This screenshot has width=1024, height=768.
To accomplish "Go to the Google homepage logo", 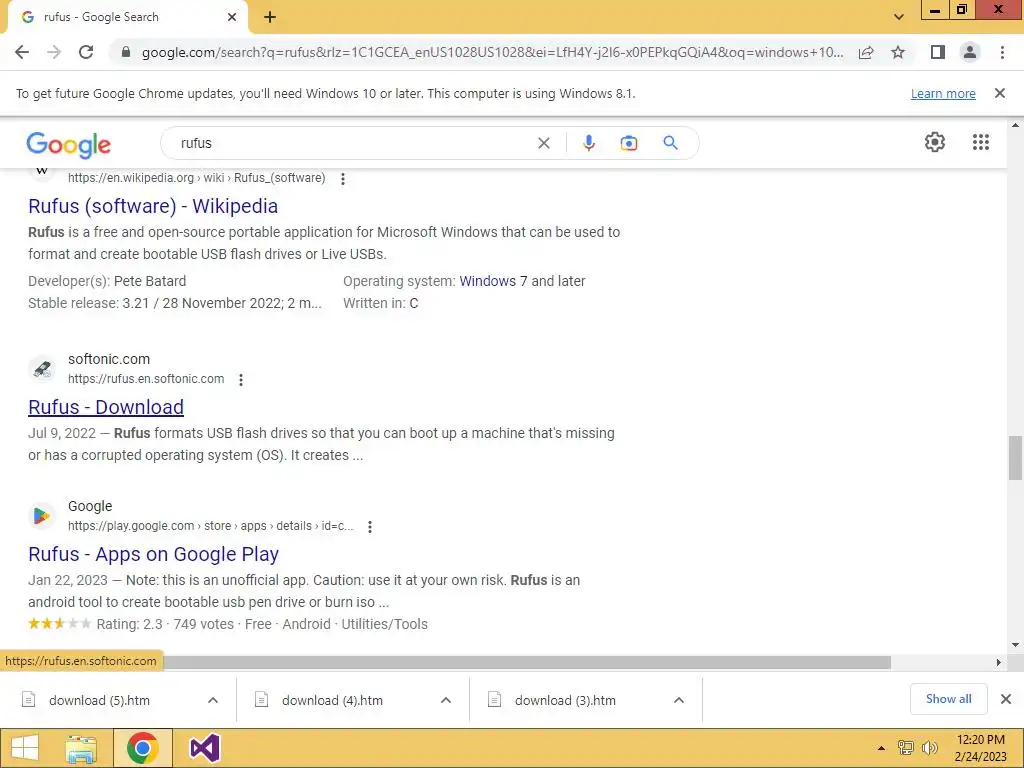I will click(69, 144).
